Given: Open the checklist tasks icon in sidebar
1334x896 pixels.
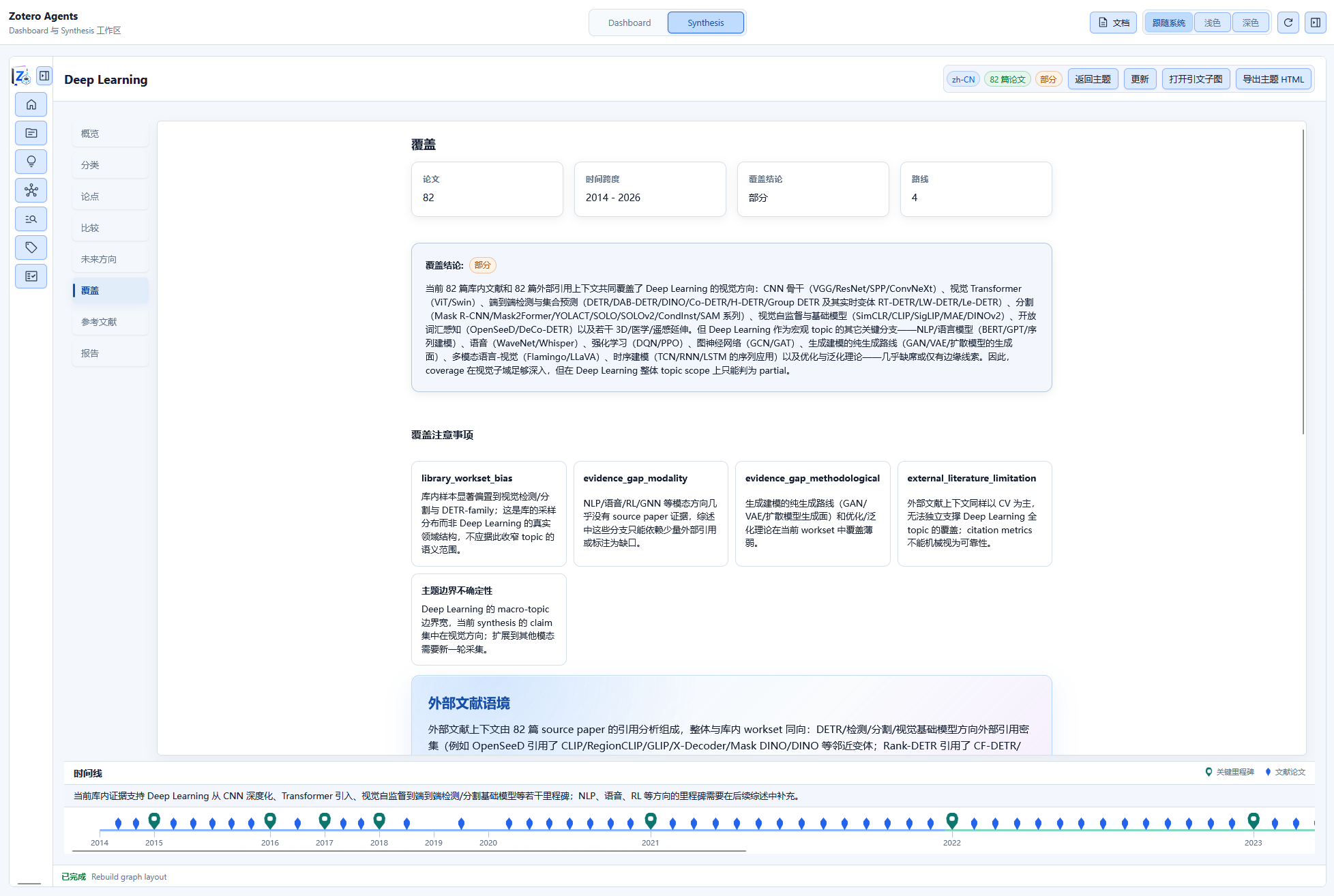Looking at the screenshot, I should tap(31, 276).
